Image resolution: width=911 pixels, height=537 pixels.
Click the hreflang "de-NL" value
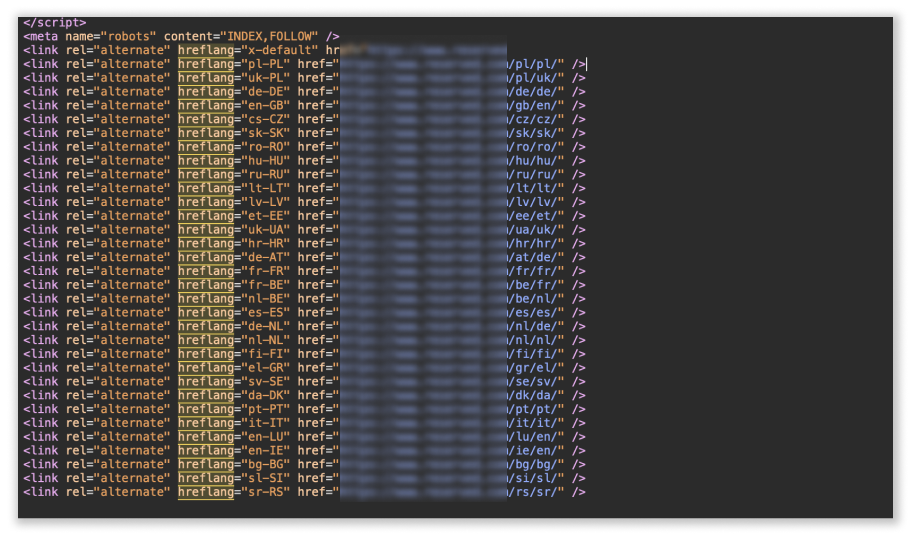point(266,327)
